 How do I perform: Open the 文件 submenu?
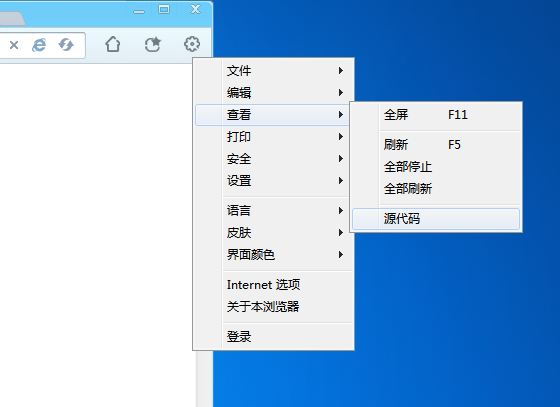(x=274, y=71)
